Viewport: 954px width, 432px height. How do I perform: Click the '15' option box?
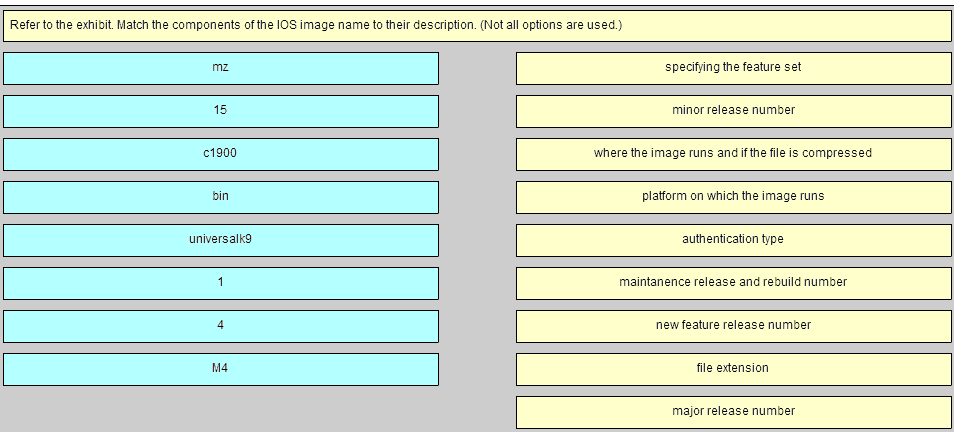pos(221,111)
